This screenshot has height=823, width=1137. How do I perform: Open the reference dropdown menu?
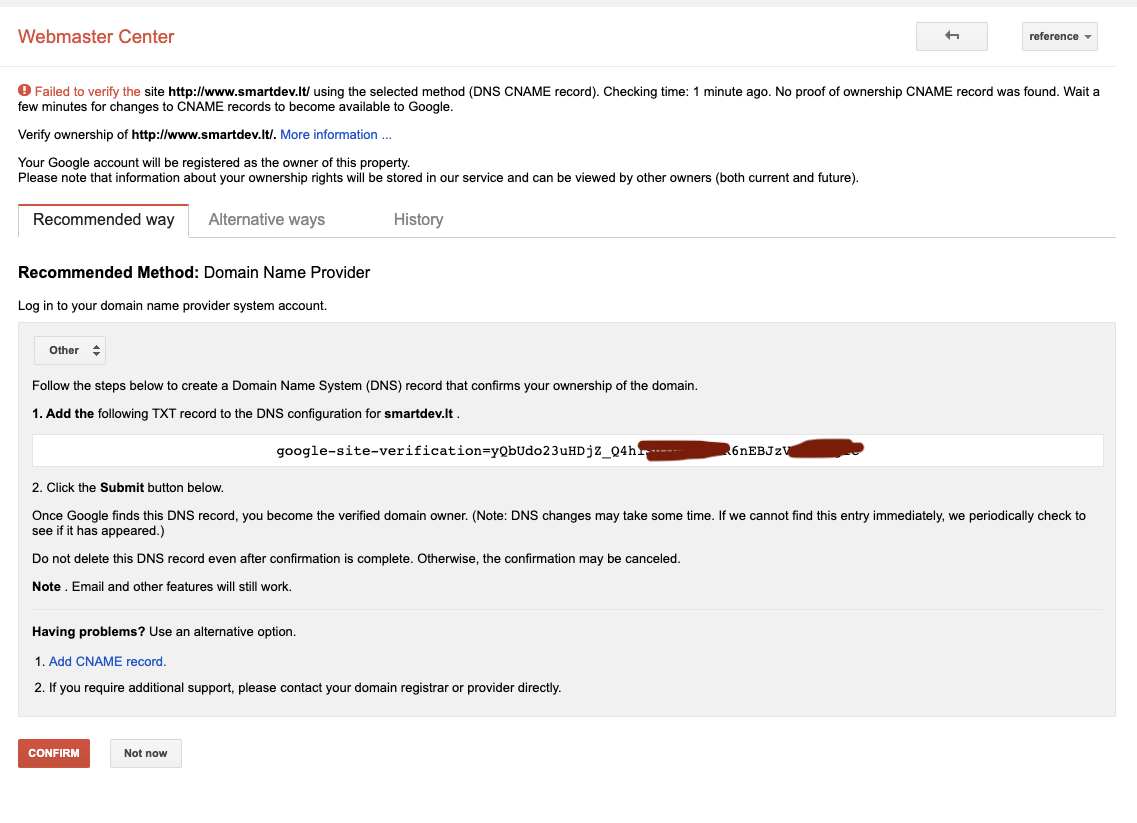(1059, 36)
